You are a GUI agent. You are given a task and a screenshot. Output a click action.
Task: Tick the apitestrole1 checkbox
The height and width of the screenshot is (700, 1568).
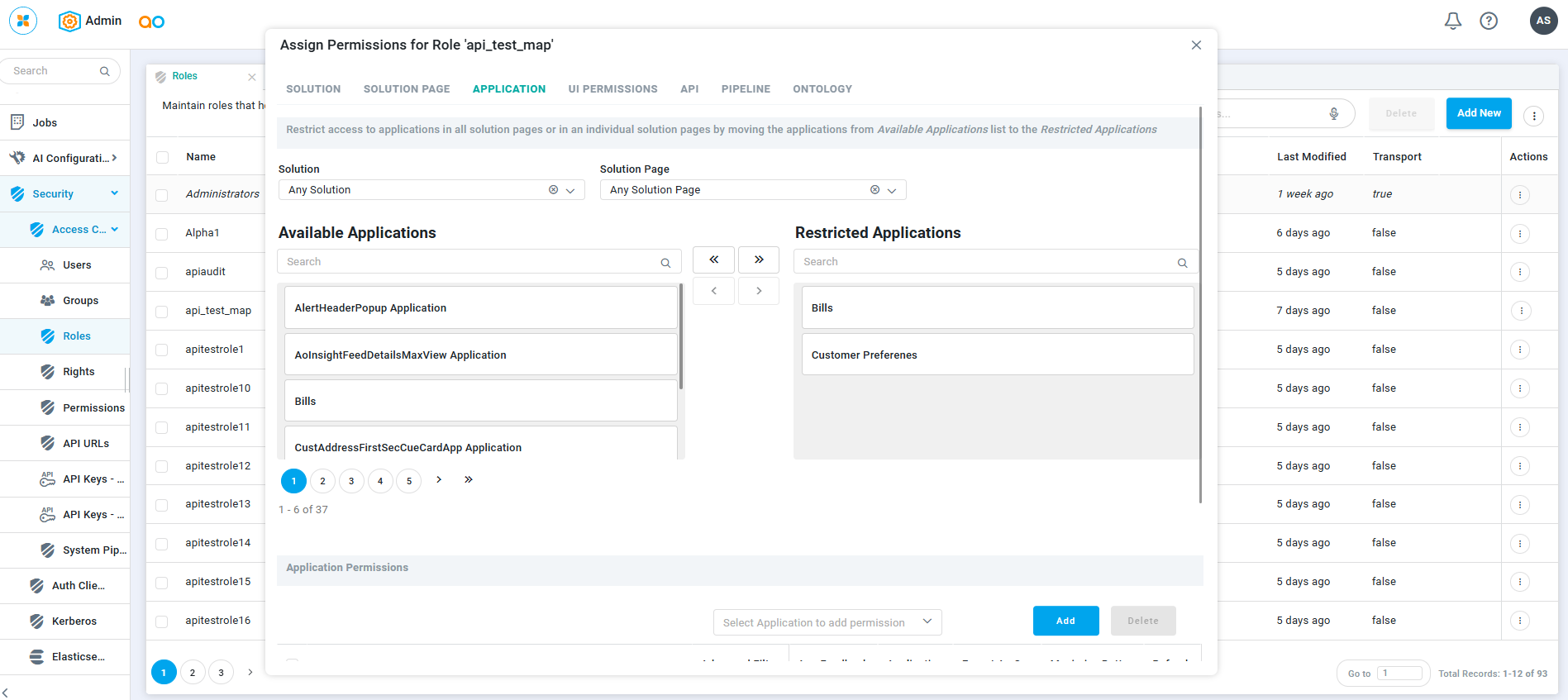tap(162, 350)
